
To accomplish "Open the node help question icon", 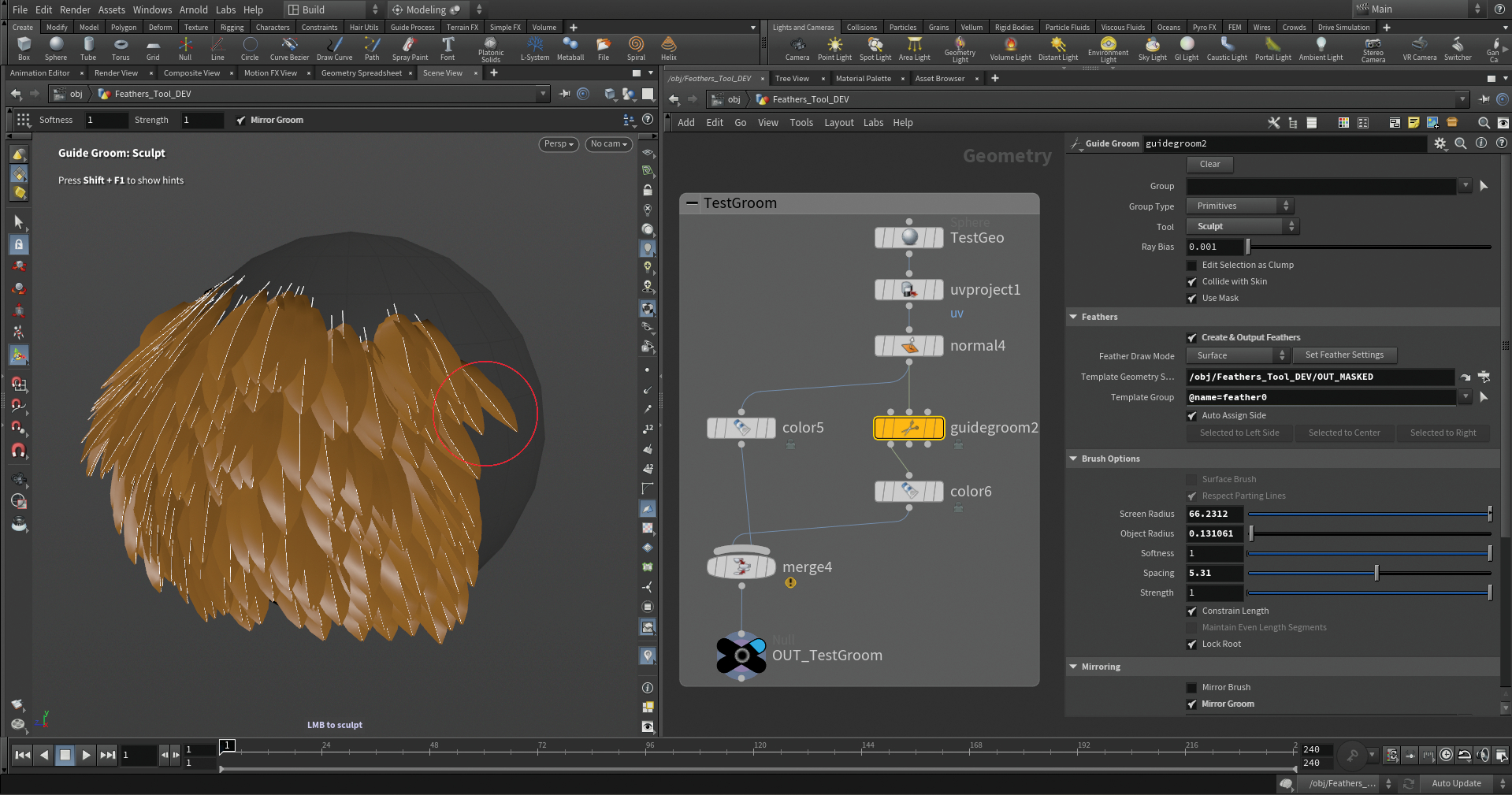I will [x=1502, y=143].
